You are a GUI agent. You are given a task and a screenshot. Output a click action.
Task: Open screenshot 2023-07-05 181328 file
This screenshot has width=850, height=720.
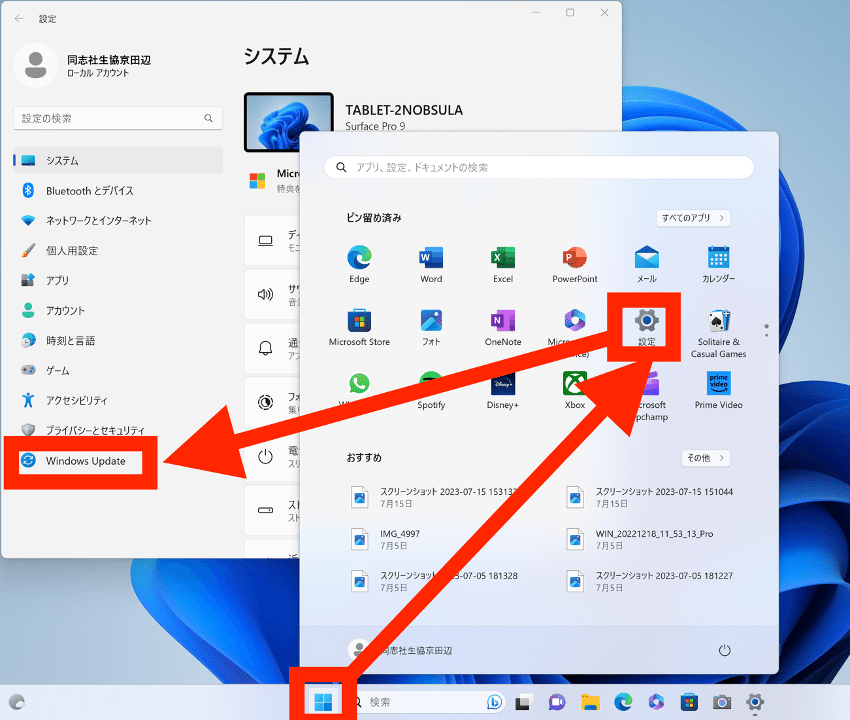(x=434, y=581)
